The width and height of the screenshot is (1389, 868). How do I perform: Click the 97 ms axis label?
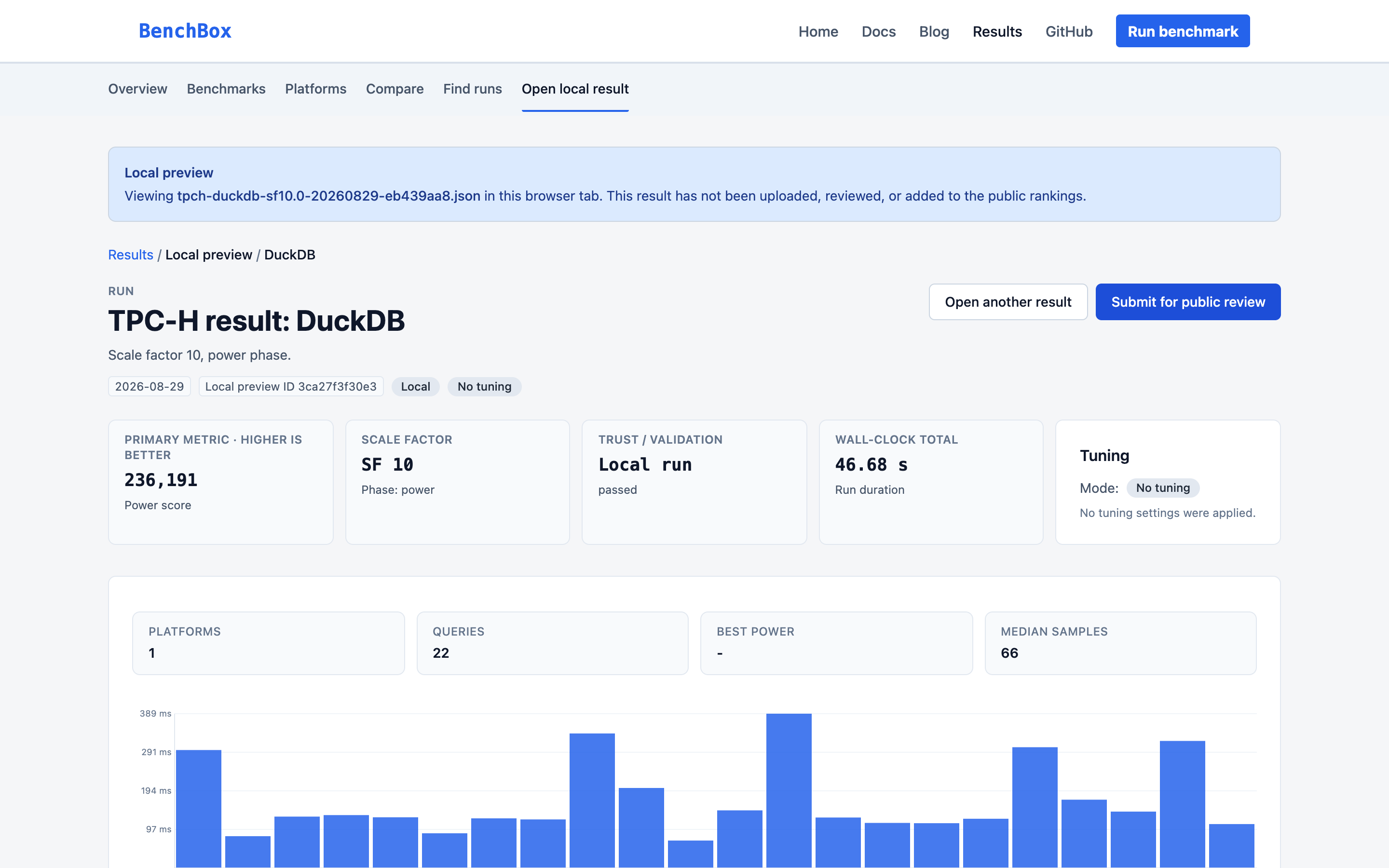tap(158, 829)
